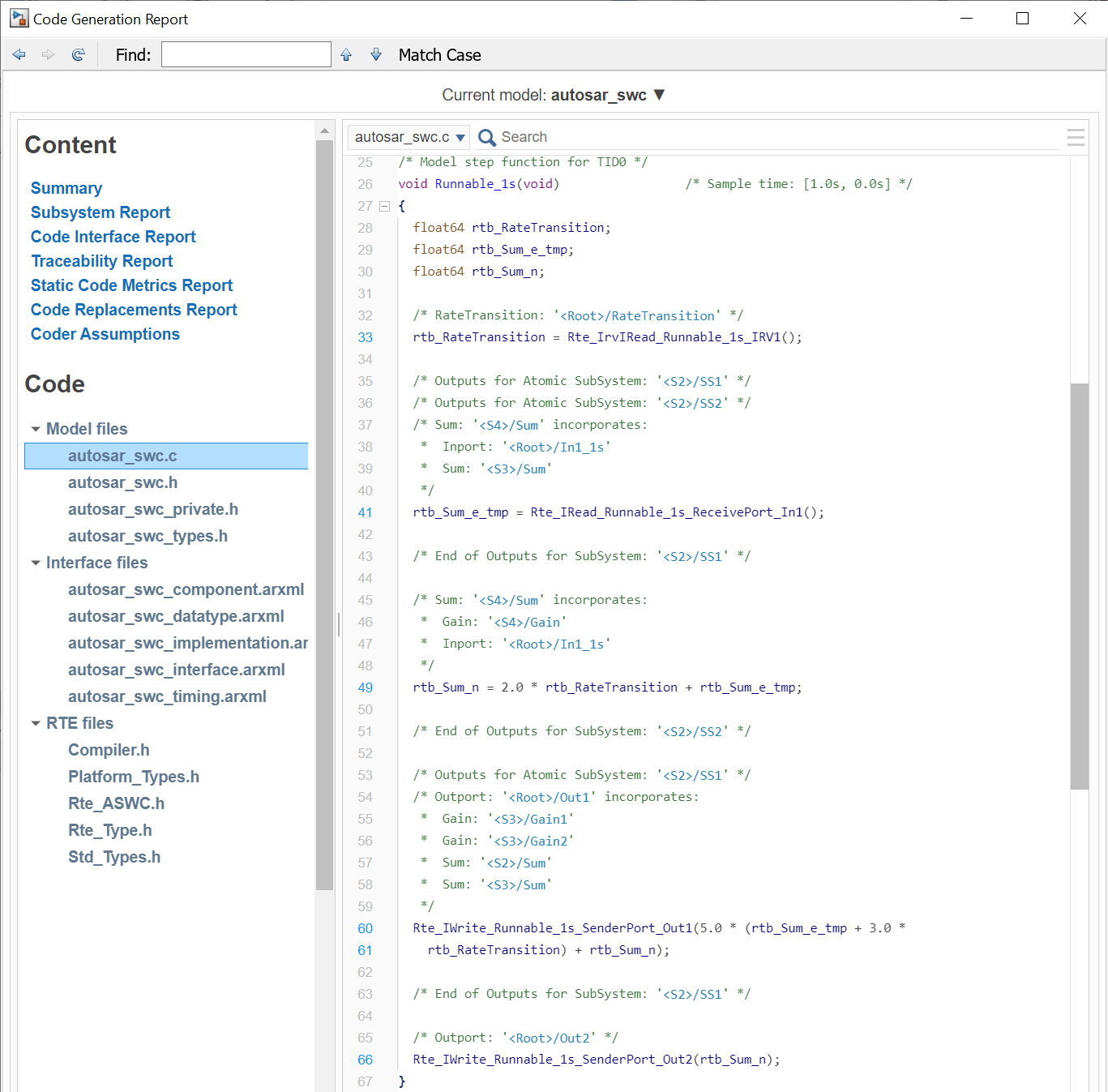Screen dimensions: 1108x1092
Task: Click the find next down arrow
Action: coord(376,54)
